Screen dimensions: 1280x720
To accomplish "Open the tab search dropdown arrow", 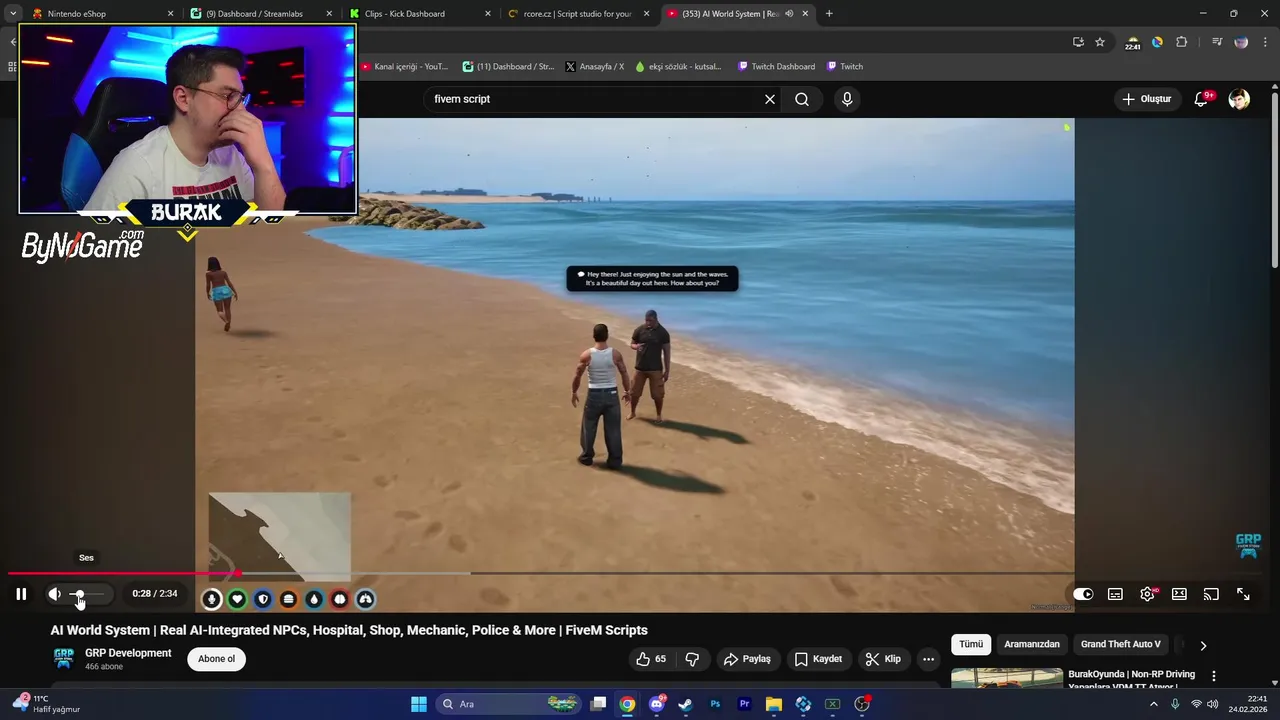I will pyautogui.click(x=12, y=14).
